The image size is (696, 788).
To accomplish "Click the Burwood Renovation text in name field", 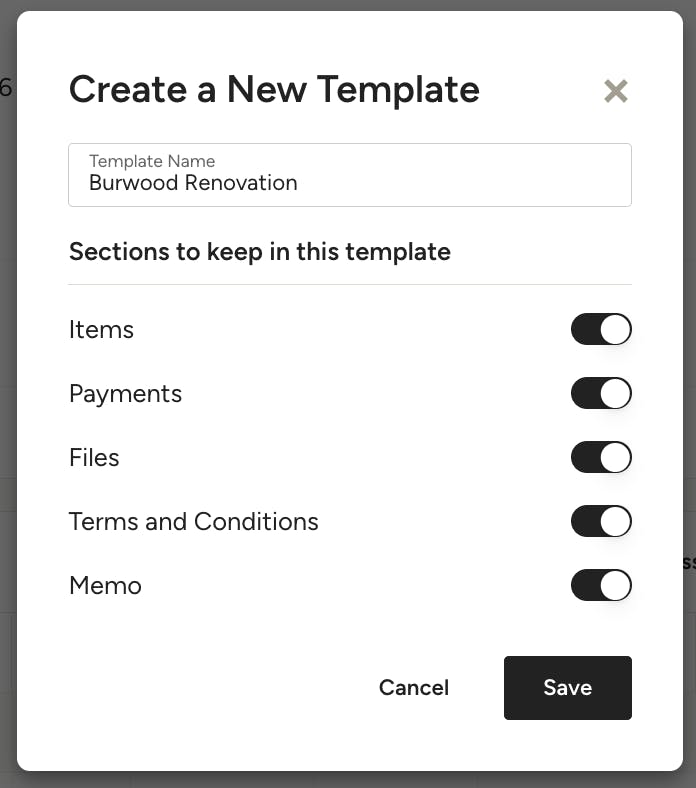I will [193, 183].
